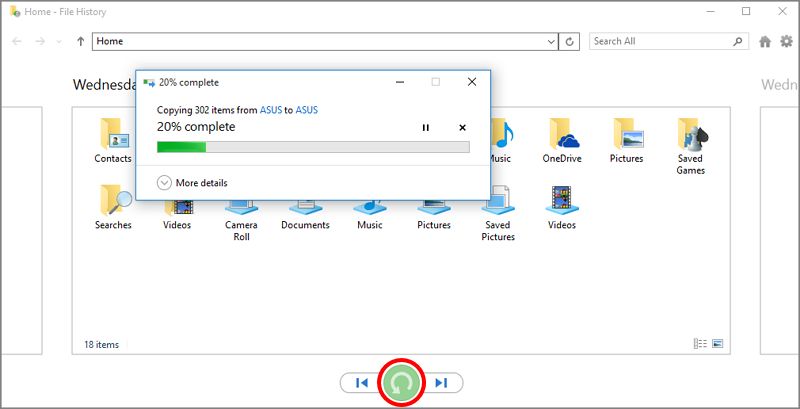Click the 18 items status text

101,345
